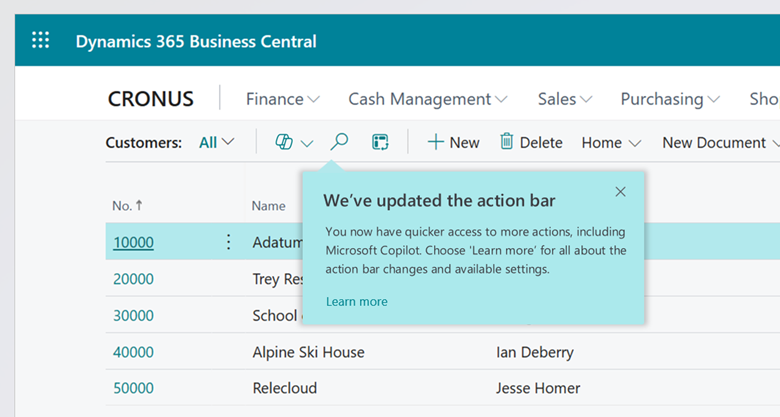Open customer number 10000
780x417 pixels.
133,242
